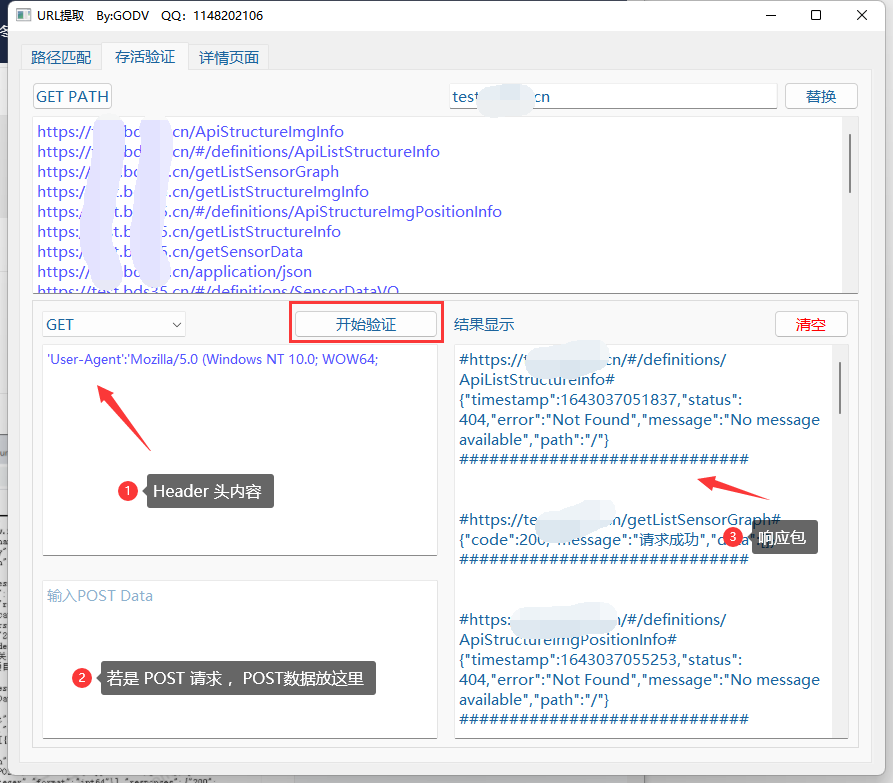Click the app icon in title bar
The width and height of the screenshot is (893, 783).
23,15
